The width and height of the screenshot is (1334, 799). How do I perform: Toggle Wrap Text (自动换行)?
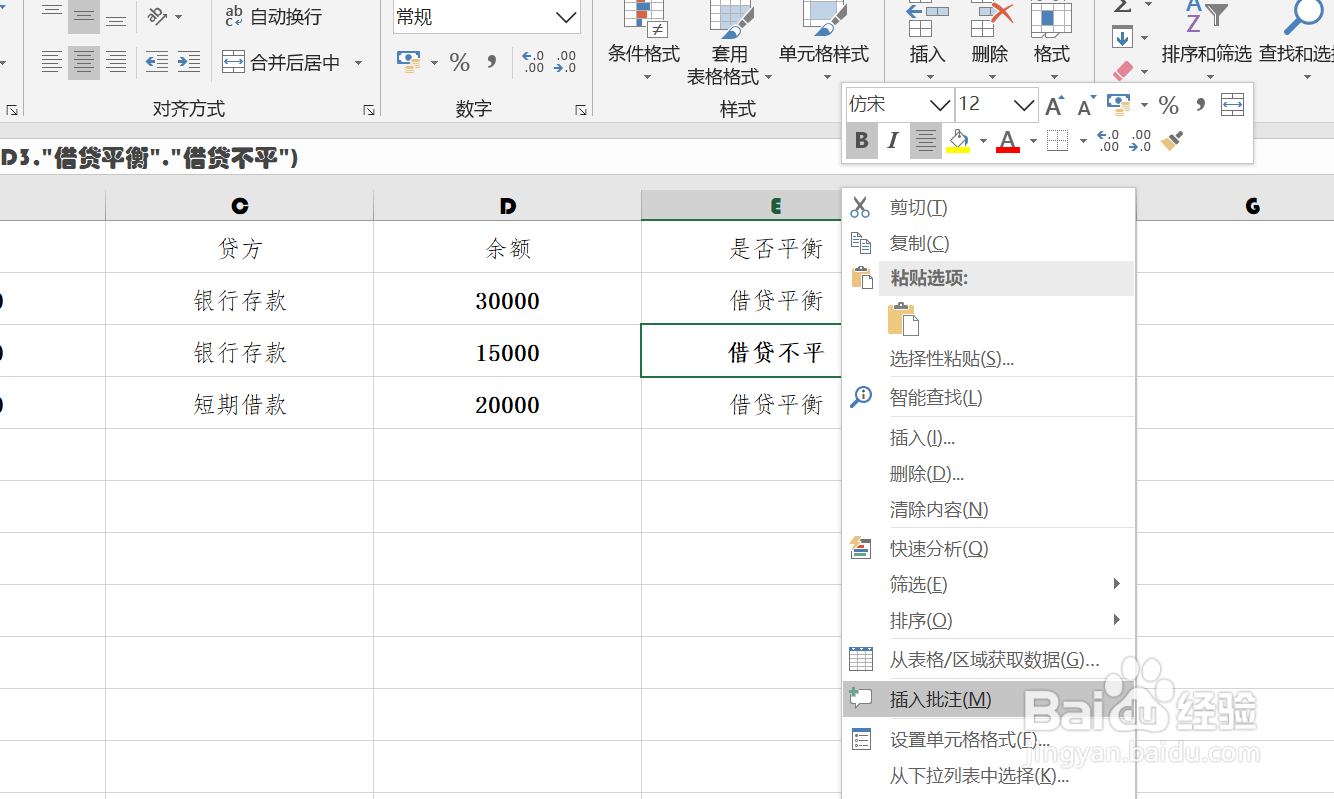(272, 16)
